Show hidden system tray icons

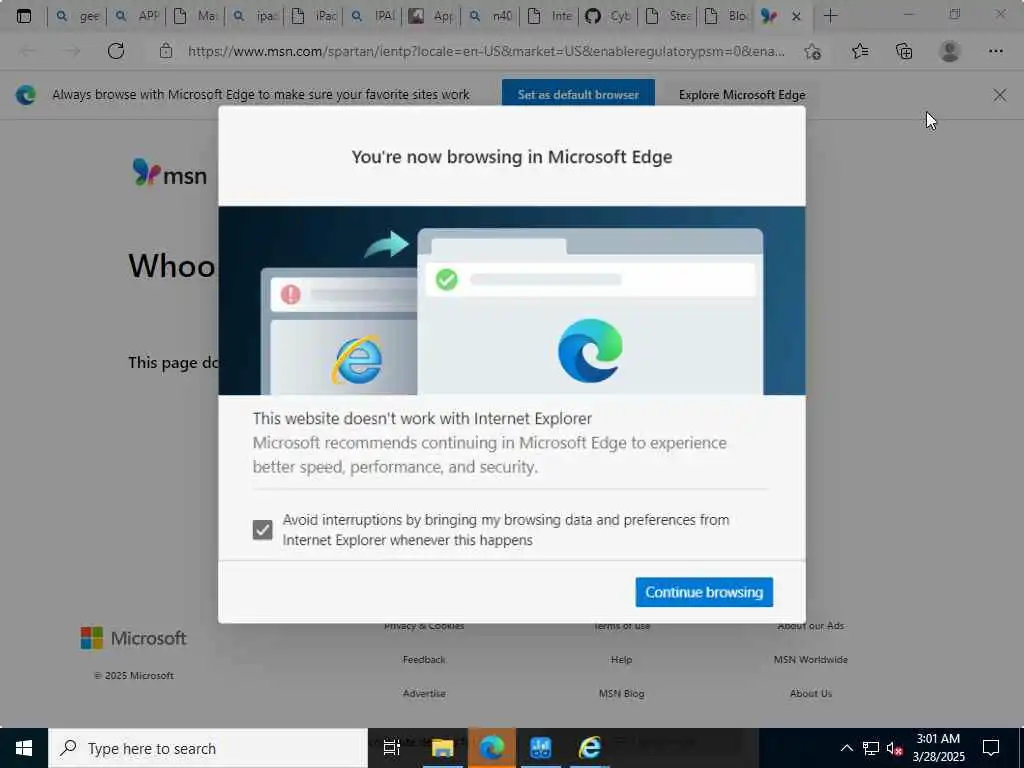pos(846,748)
